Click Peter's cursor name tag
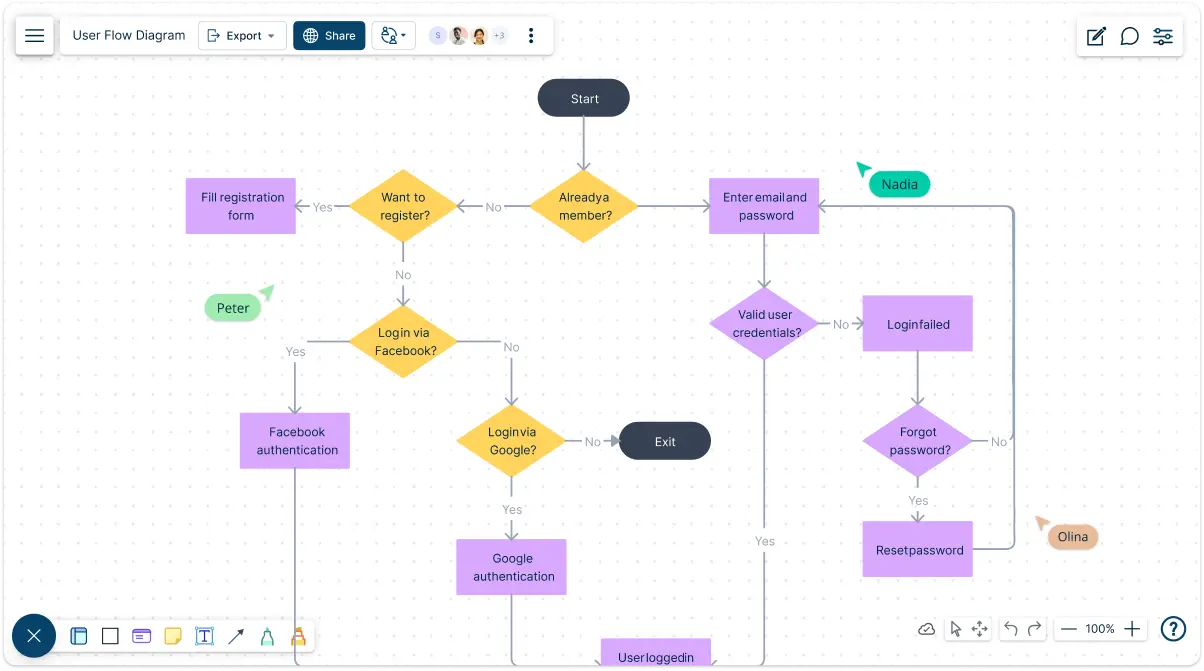This screenshot has width=1204, height=671. coord(233,308)
